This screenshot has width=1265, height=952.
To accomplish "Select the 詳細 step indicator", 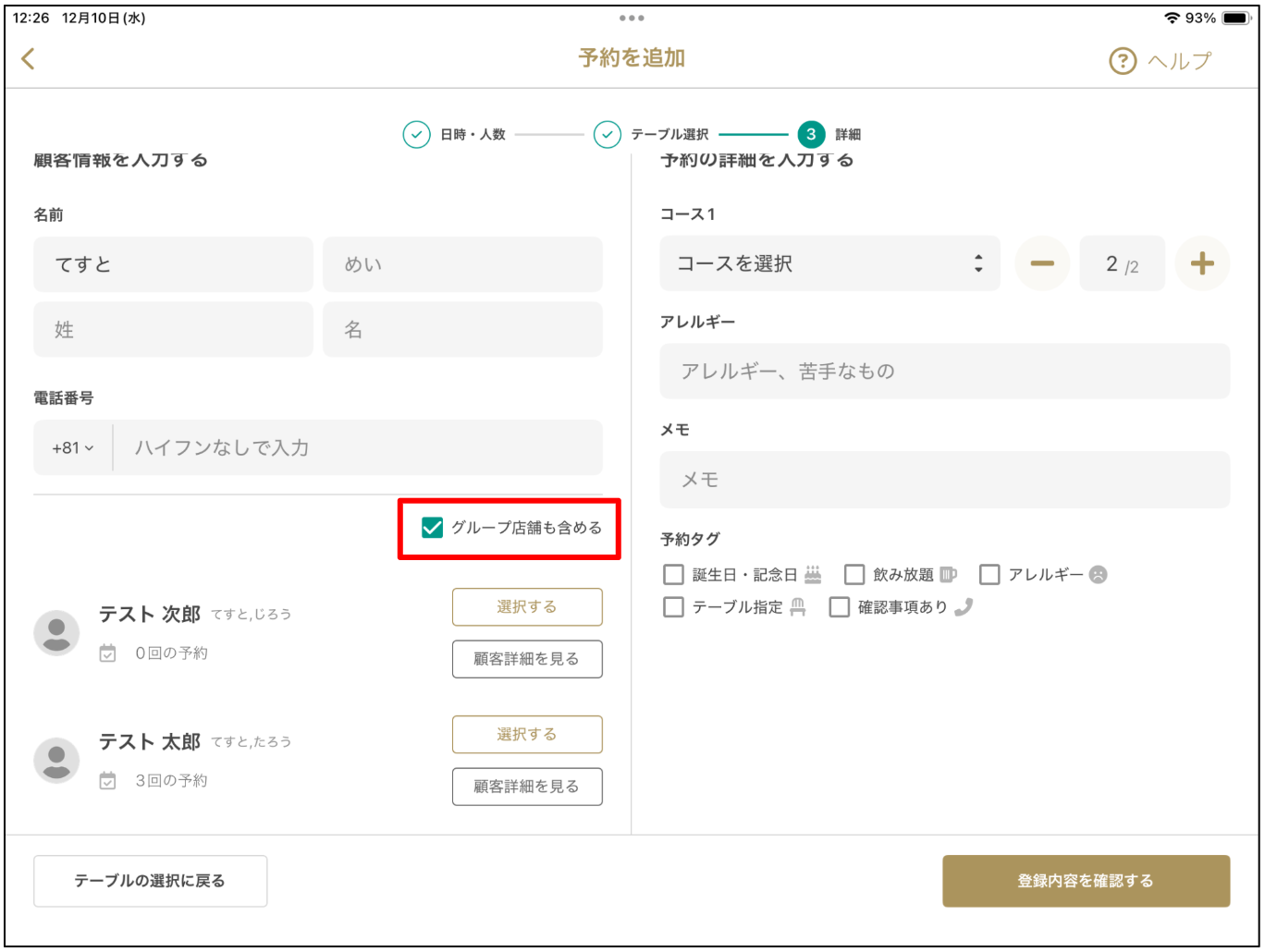I will click(811, 134).
